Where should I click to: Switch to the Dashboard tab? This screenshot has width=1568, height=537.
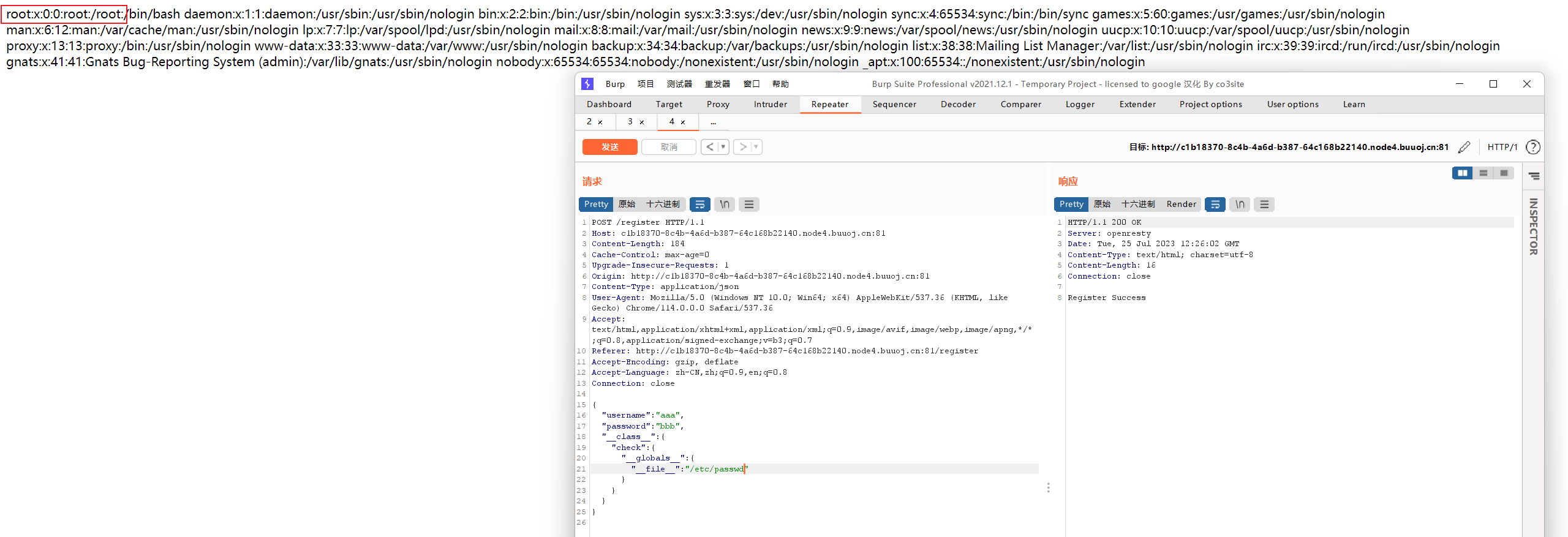click(609, 105)
